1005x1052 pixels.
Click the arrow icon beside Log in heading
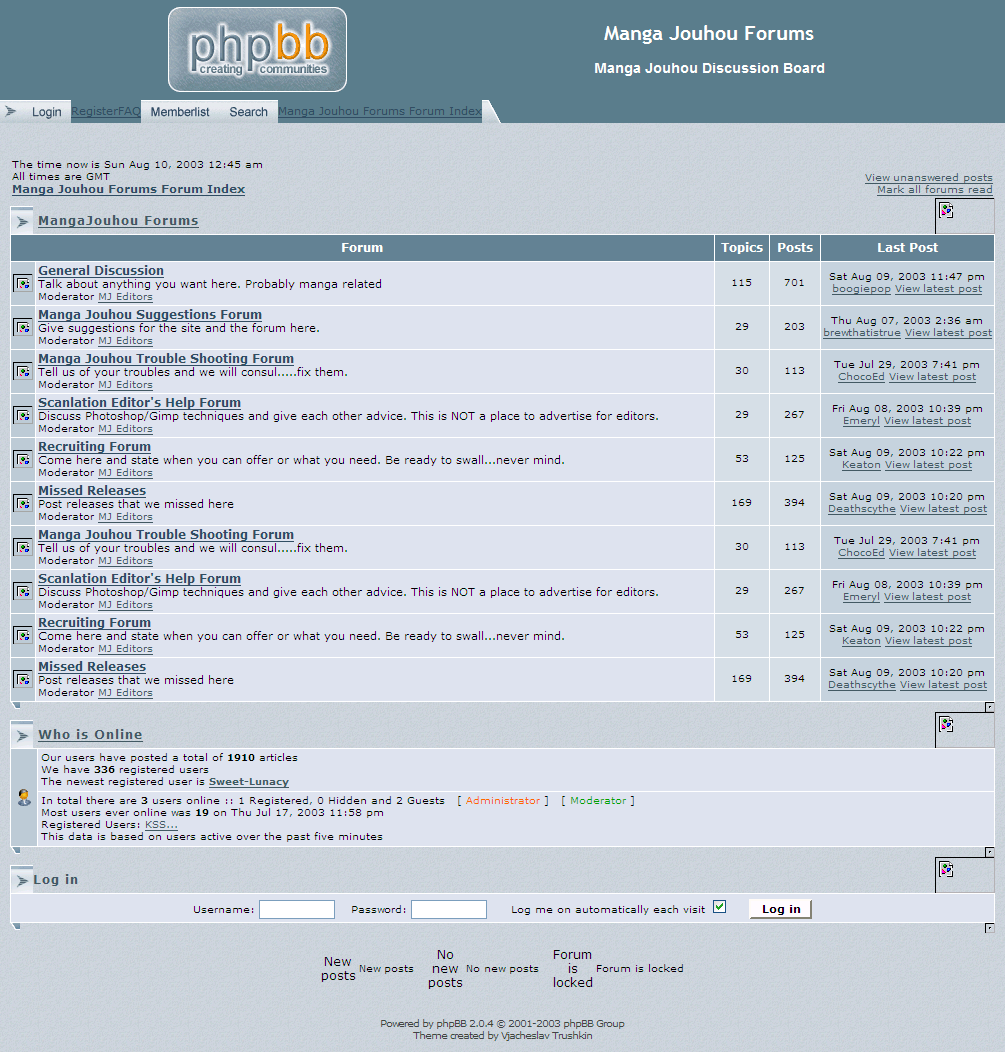tap(22, 880)
